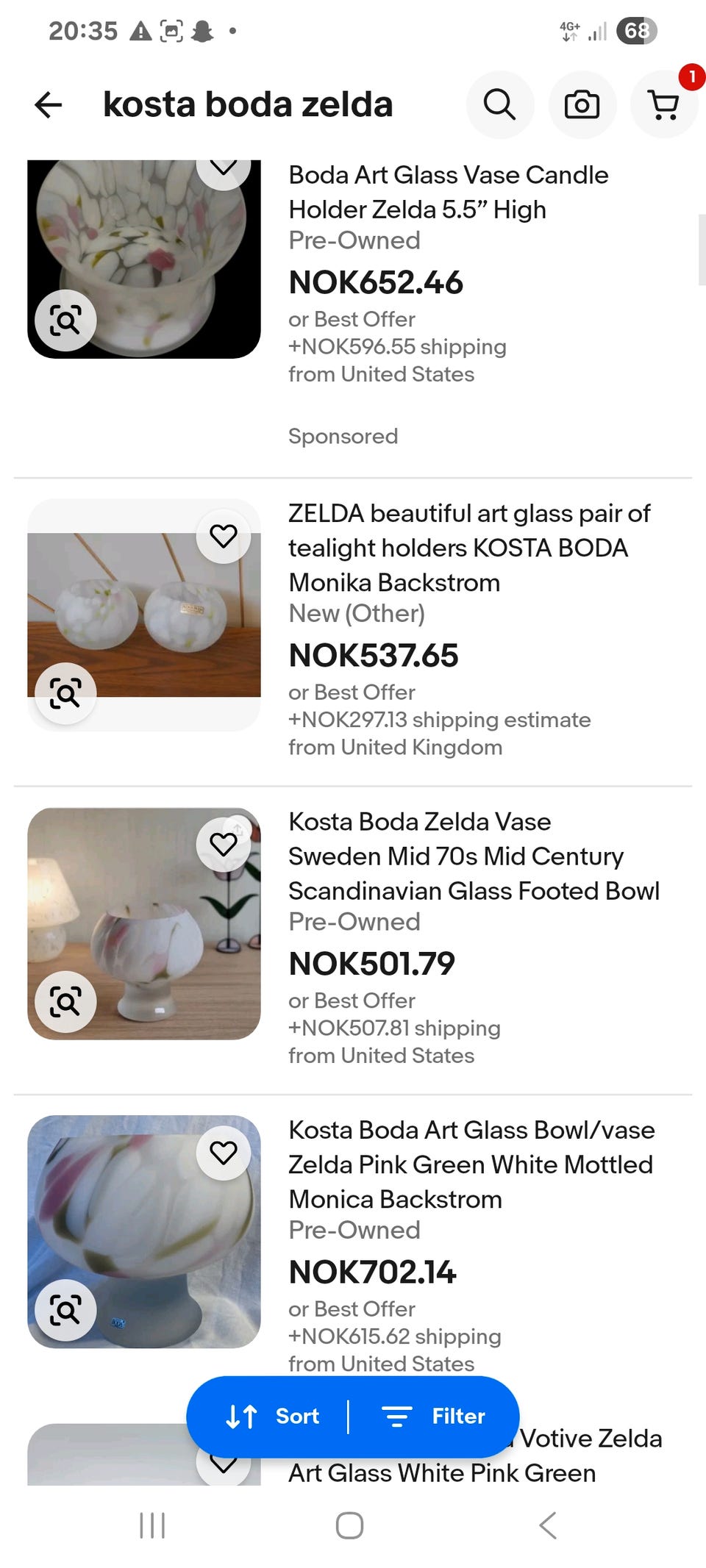706x1568 pixels.
Task: Find similar items for Art Glass Bowl/vase
Action: click(65, 1310)
